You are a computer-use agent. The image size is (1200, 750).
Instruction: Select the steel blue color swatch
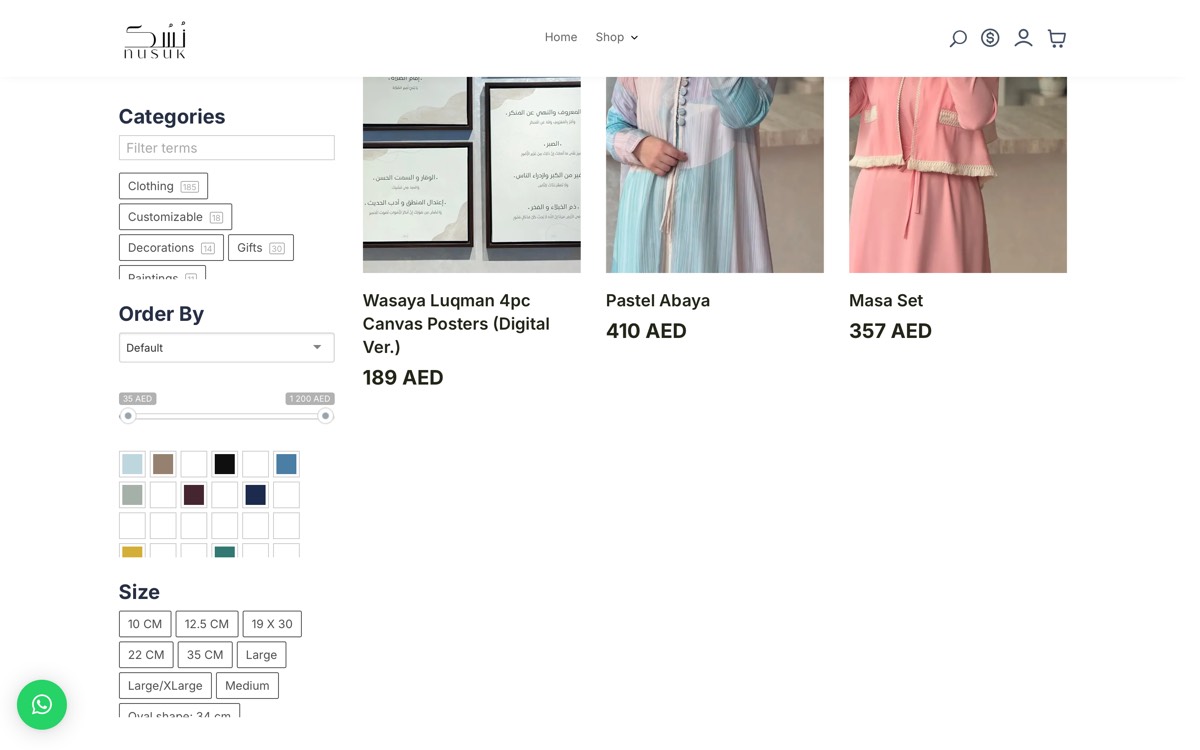[x=286, y=464]
